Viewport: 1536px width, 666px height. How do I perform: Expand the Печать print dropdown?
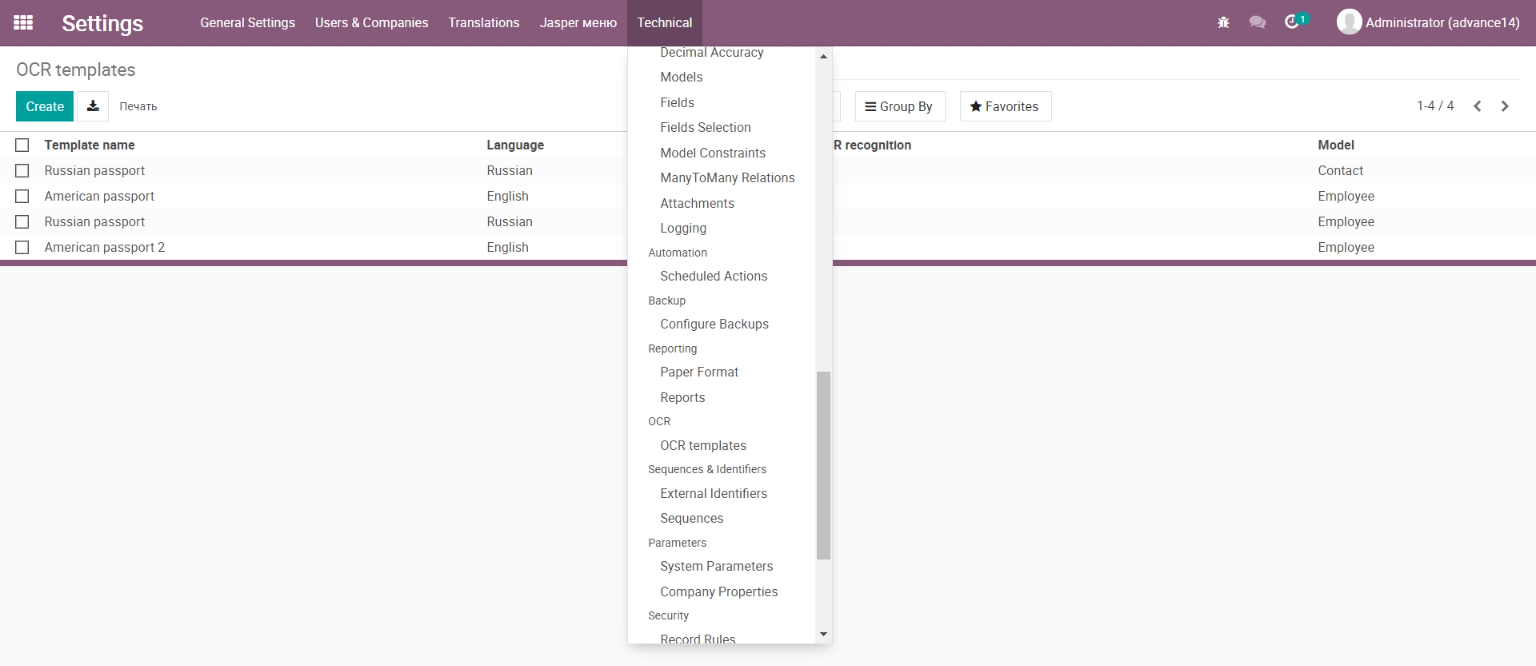[138, 106]
